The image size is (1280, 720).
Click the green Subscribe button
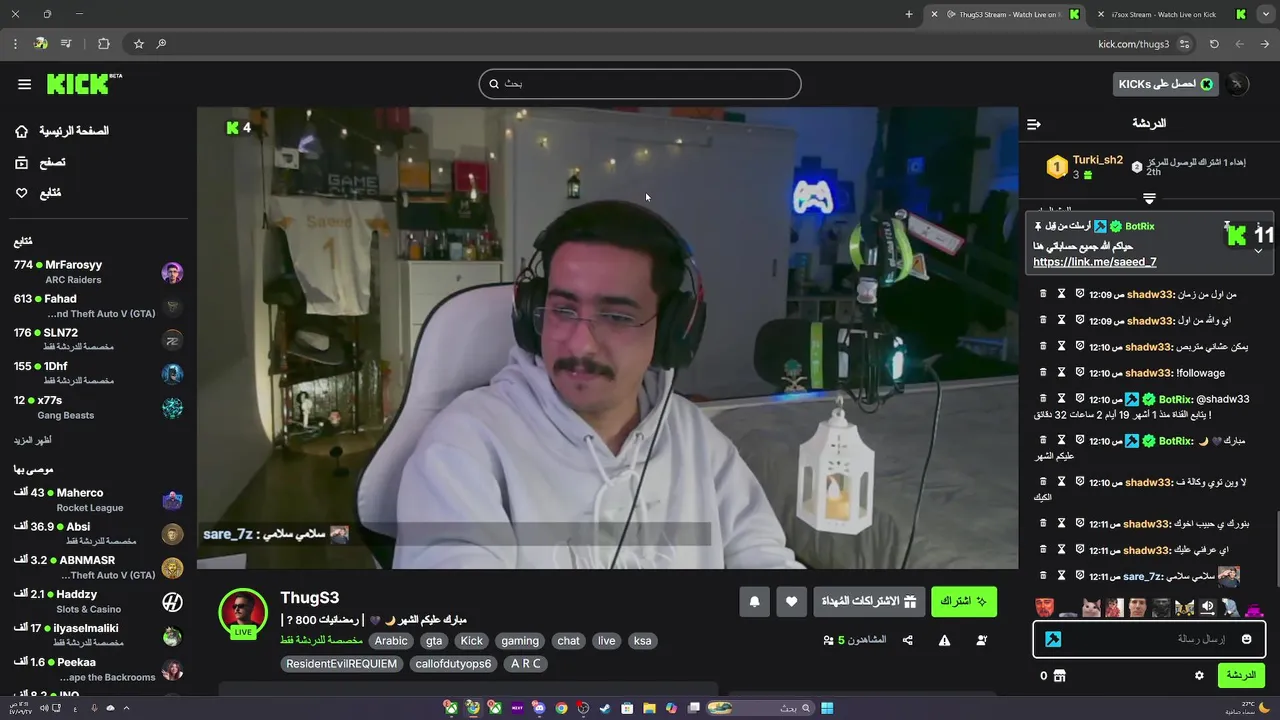click(964, 601)
